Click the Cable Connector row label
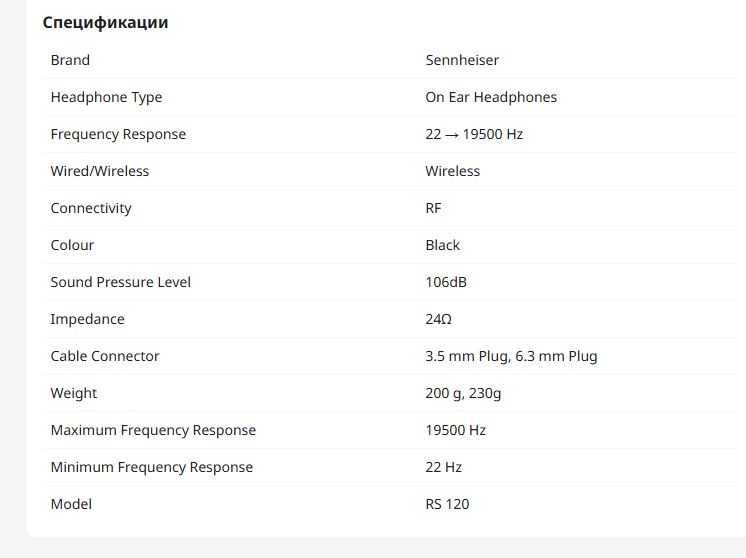This screenshot has width=746, height=558. 105,356
